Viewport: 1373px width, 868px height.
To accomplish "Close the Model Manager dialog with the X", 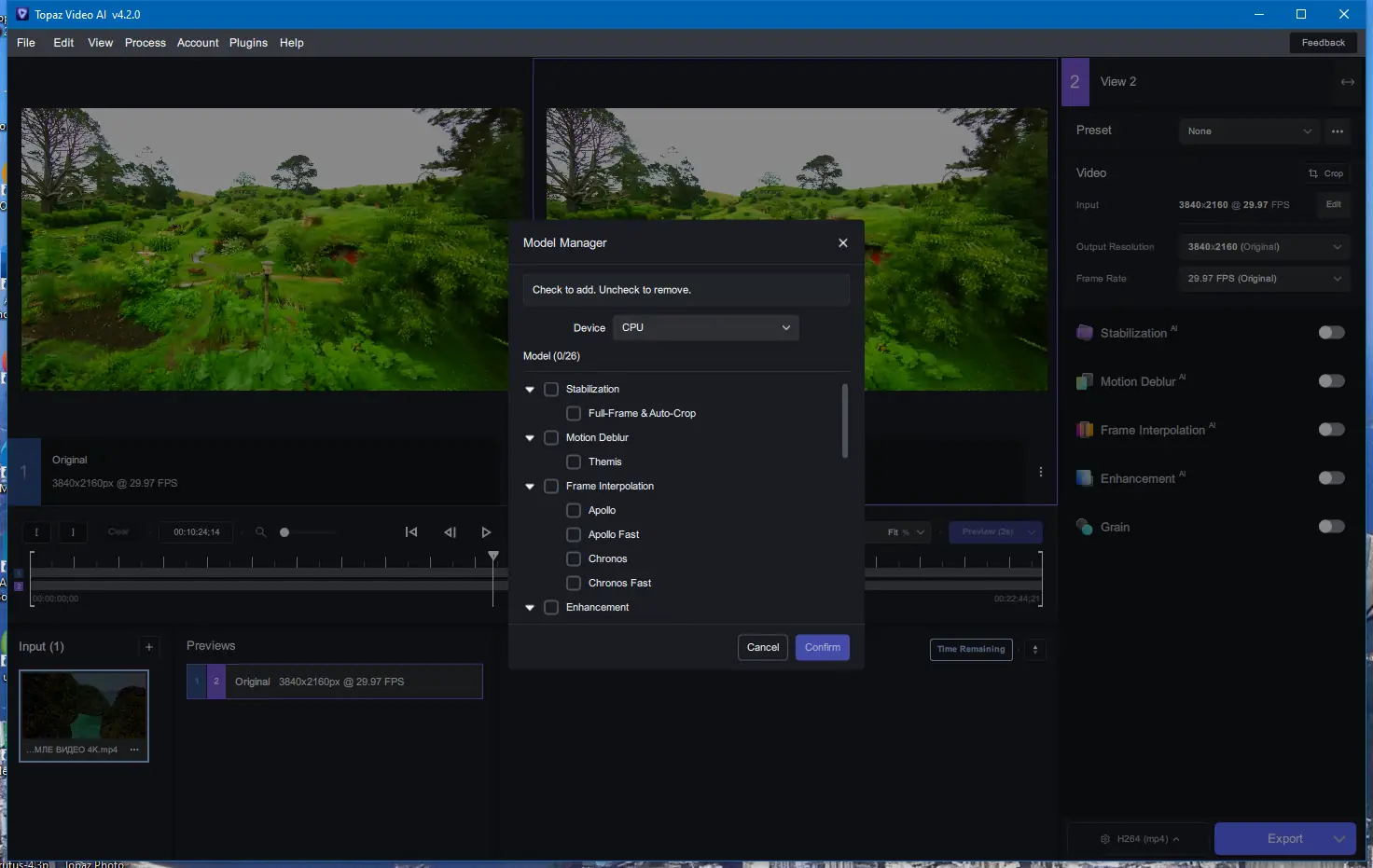I will click(x=843, y=243).
